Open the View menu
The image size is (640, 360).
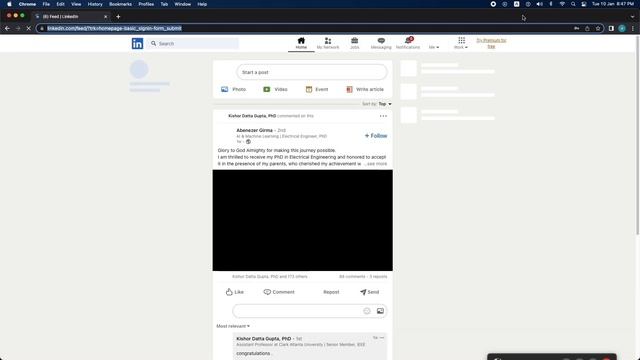click(x=76, y=4)
